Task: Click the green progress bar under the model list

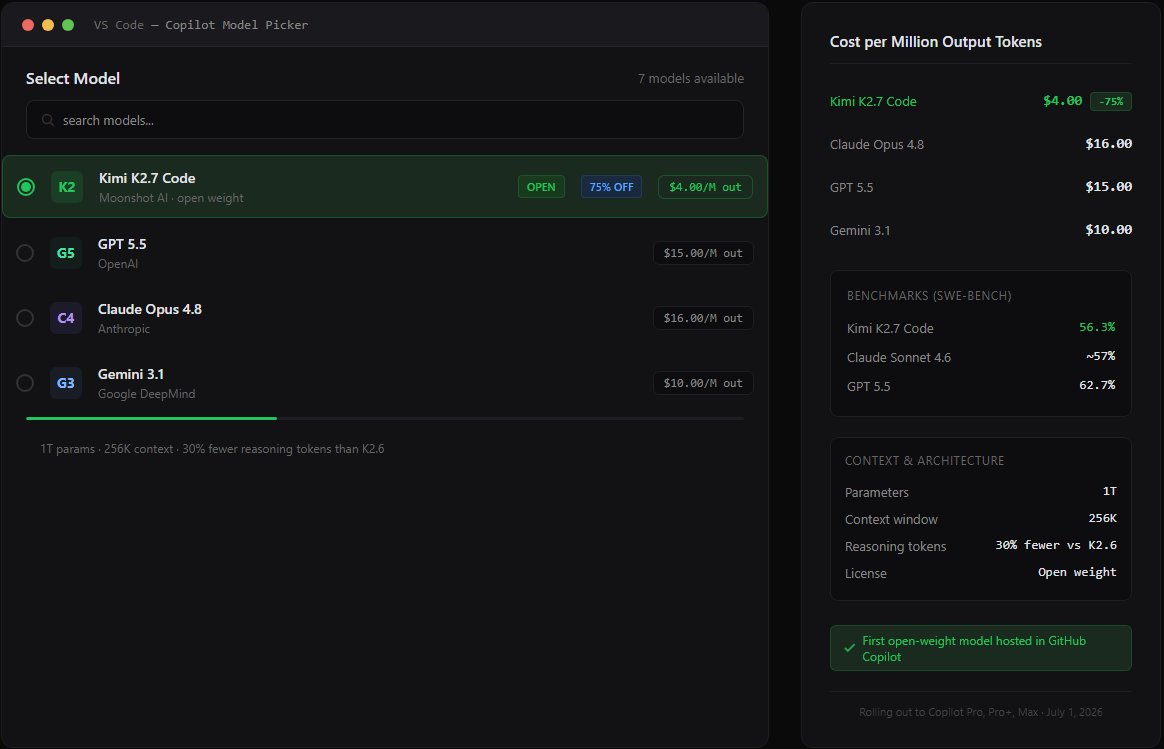Action: [x=151, y=419]
